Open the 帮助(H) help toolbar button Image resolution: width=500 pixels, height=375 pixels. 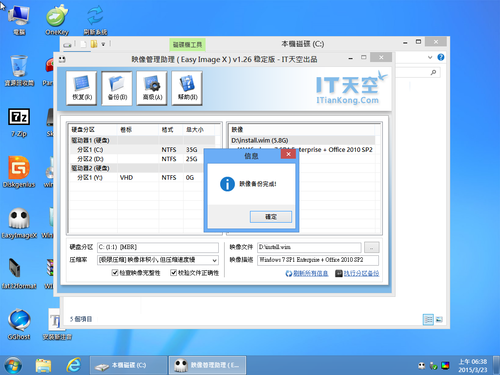187,88
